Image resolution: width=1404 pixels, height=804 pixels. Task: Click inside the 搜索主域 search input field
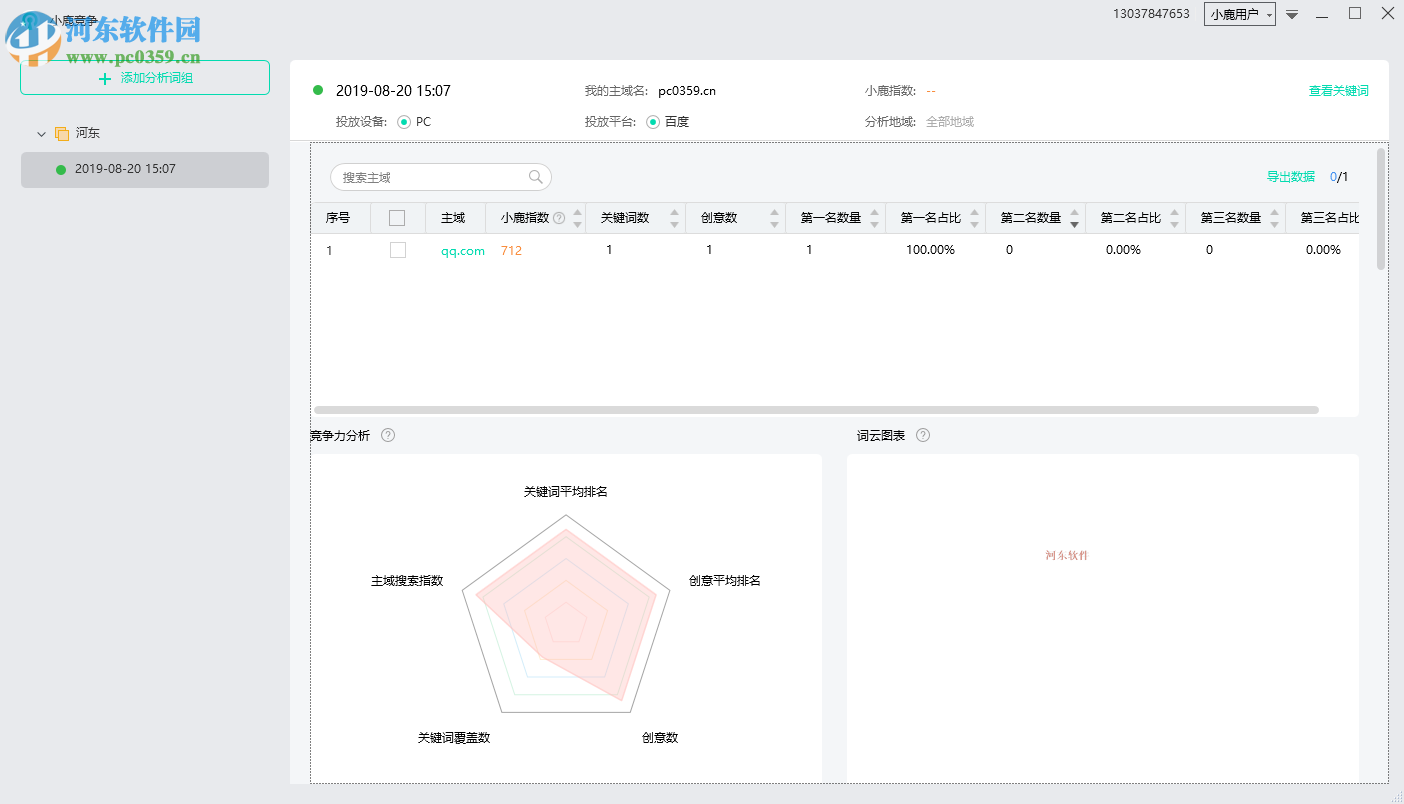pos(430,176)
